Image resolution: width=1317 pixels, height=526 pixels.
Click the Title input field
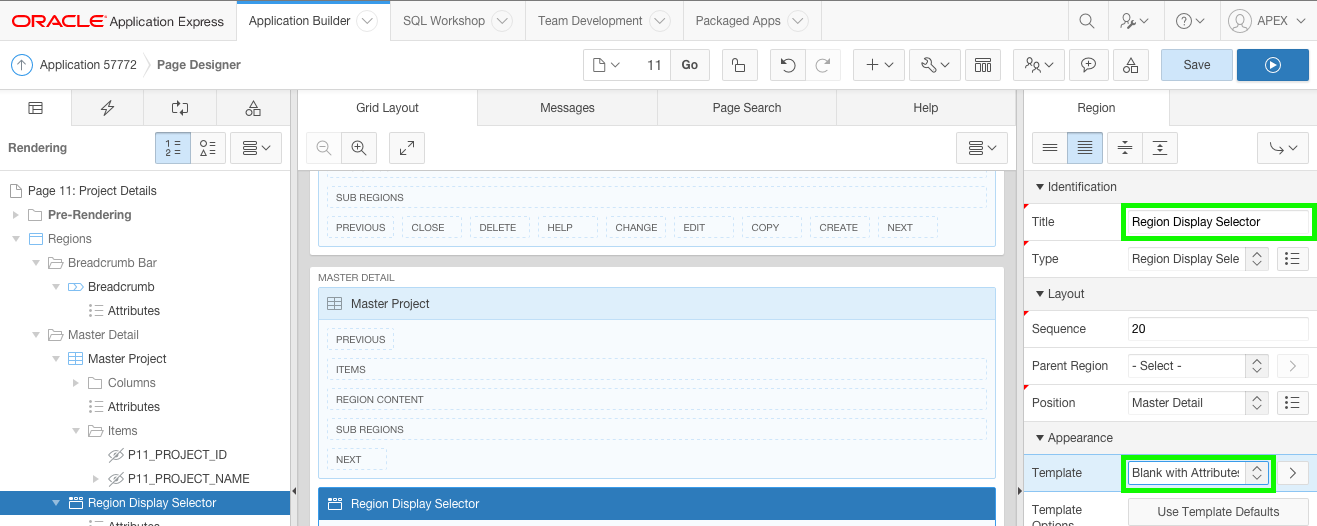pos(1218,222)
